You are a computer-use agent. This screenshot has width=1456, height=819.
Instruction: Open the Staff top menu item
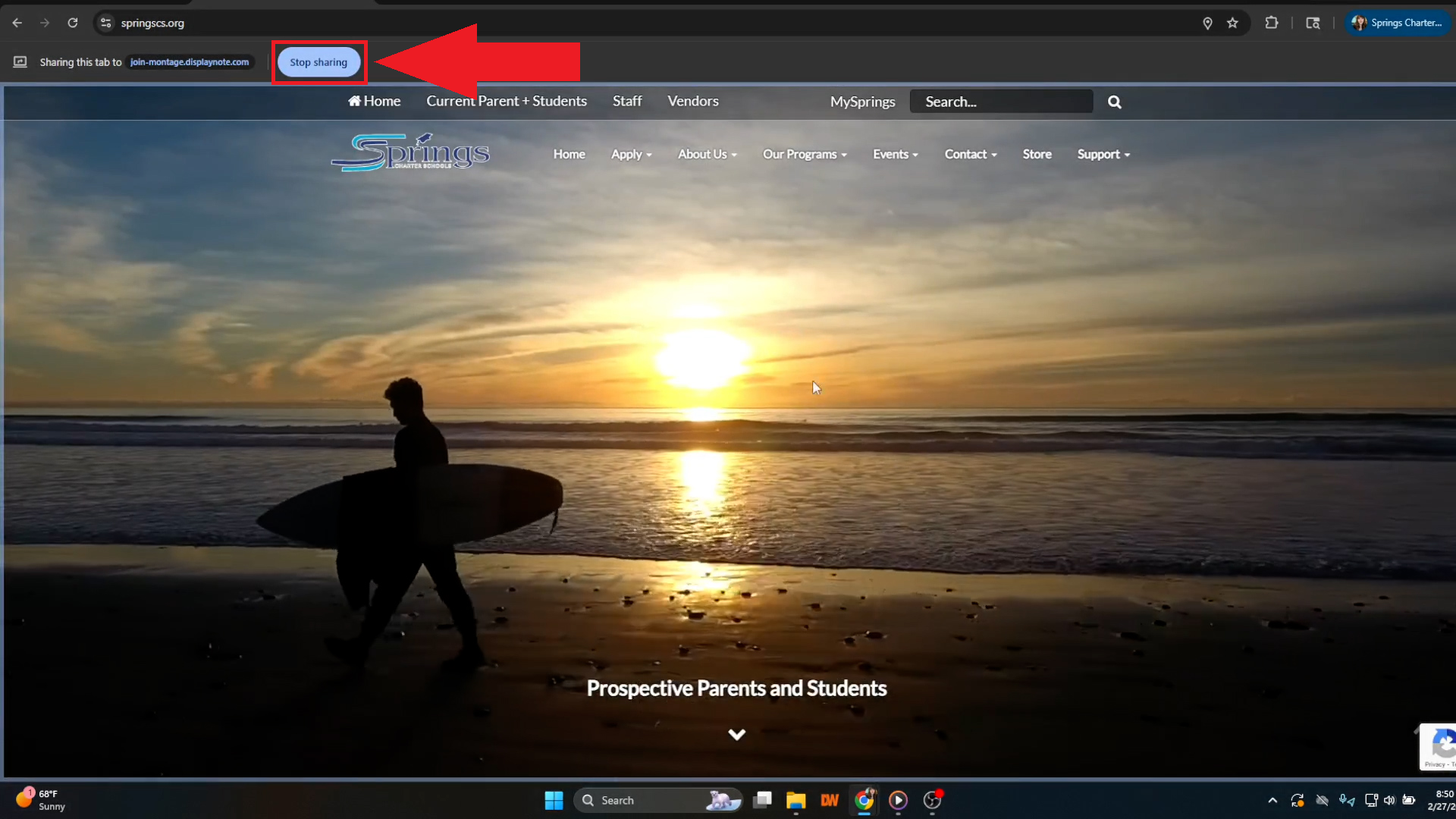point(627,101)
